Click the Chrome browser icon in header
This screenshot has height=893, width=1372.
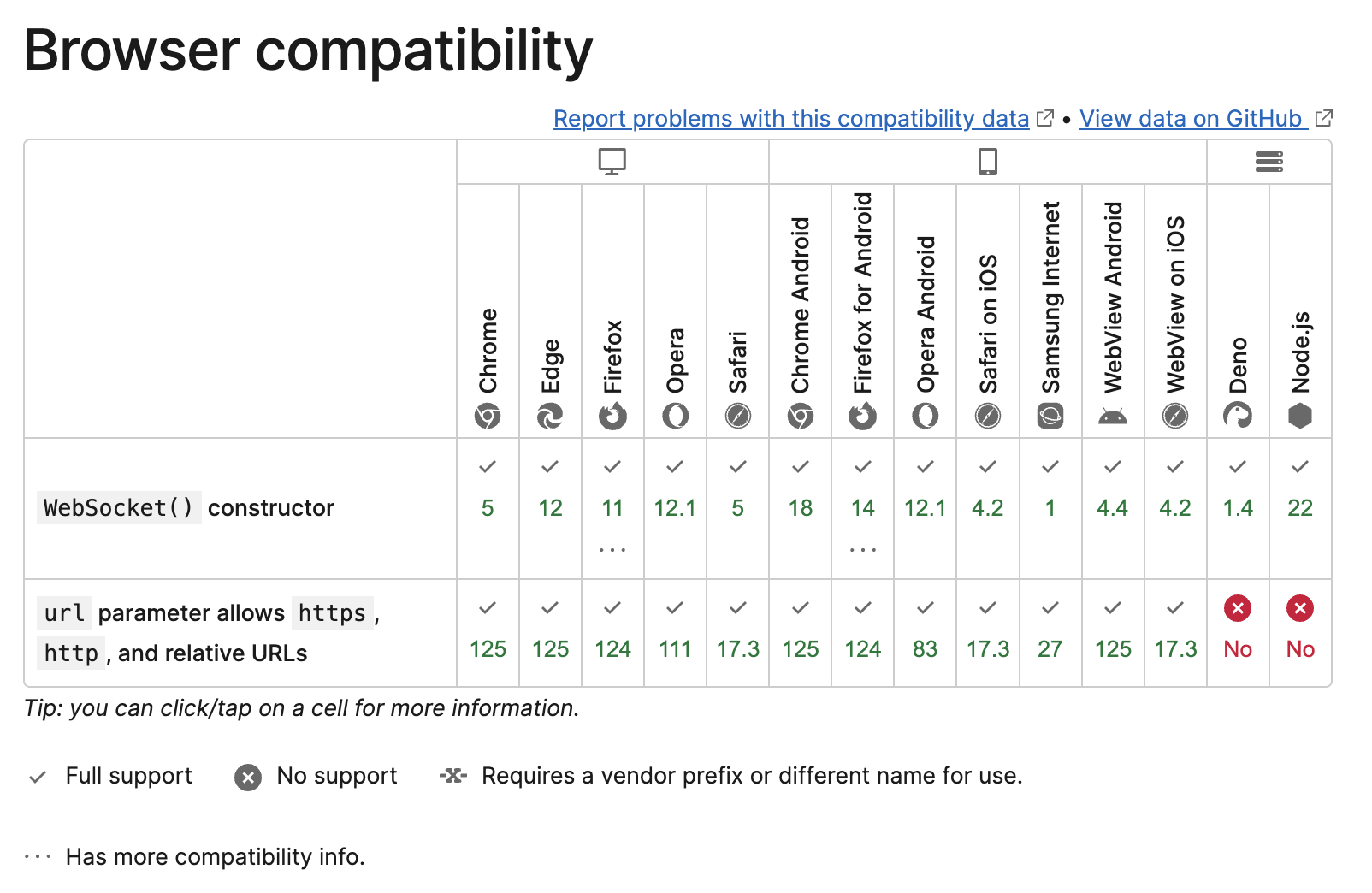tap(488, 417)
